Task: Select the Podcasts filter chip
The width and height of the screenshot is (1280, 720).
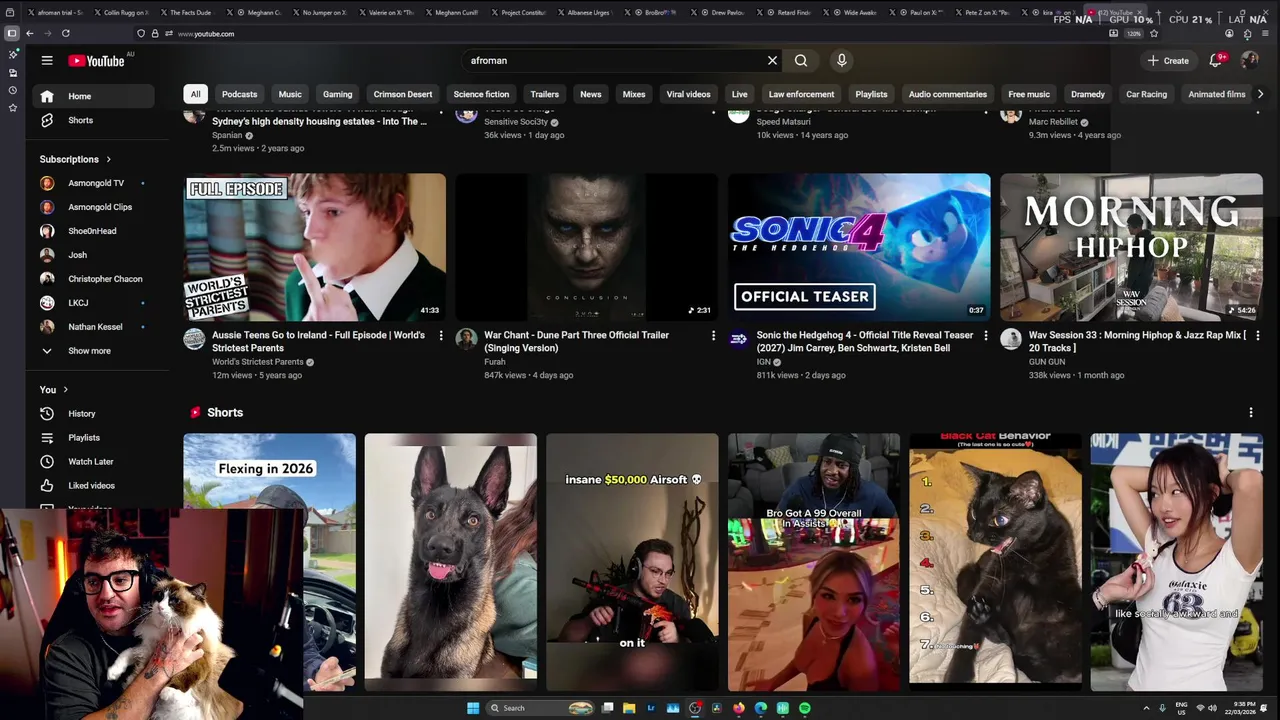Action: tap(239, 94)
